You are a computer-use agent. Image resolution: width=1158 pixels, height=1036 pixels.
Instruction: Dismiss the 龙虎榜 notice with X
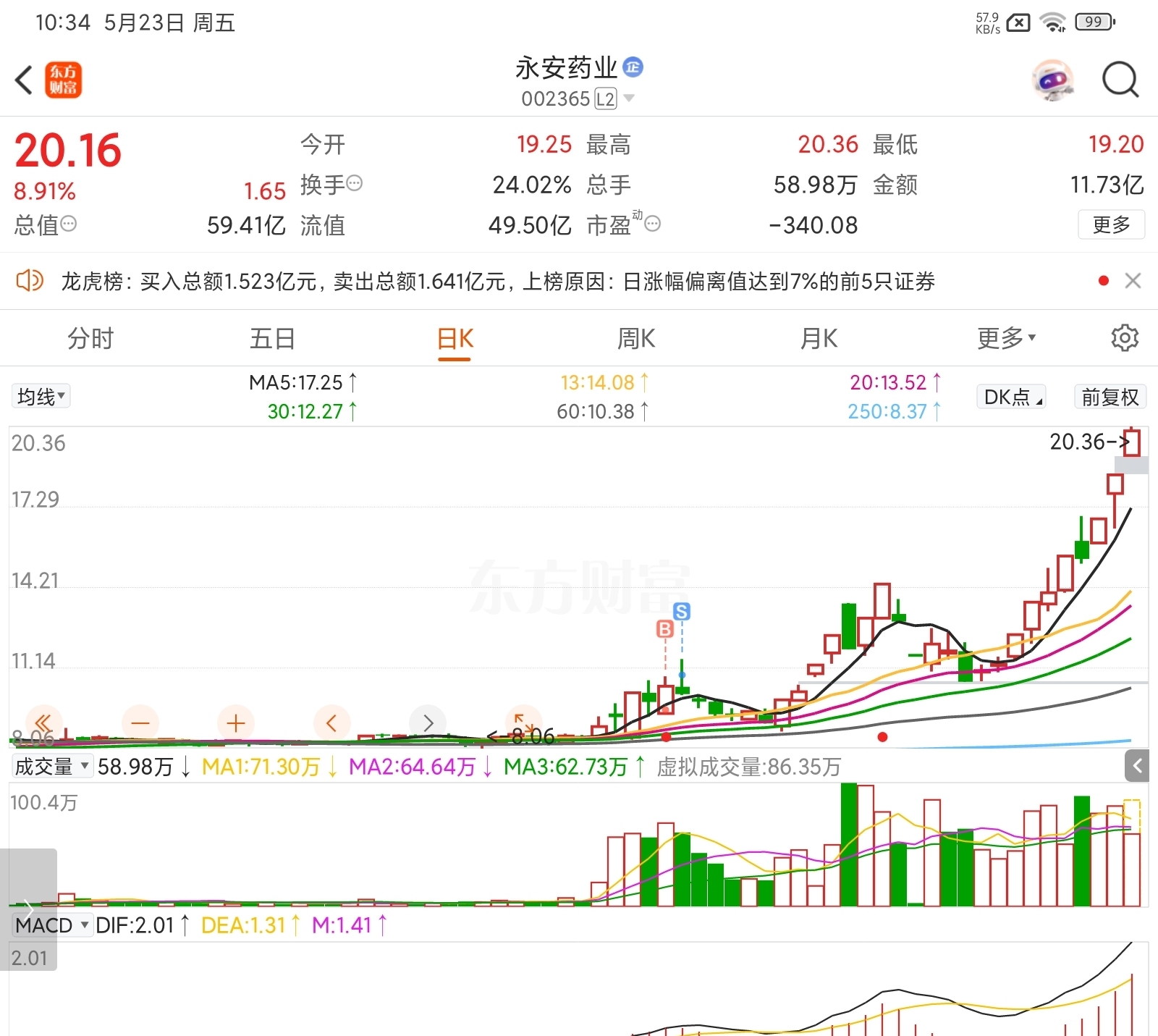(x=1133, y=281)
